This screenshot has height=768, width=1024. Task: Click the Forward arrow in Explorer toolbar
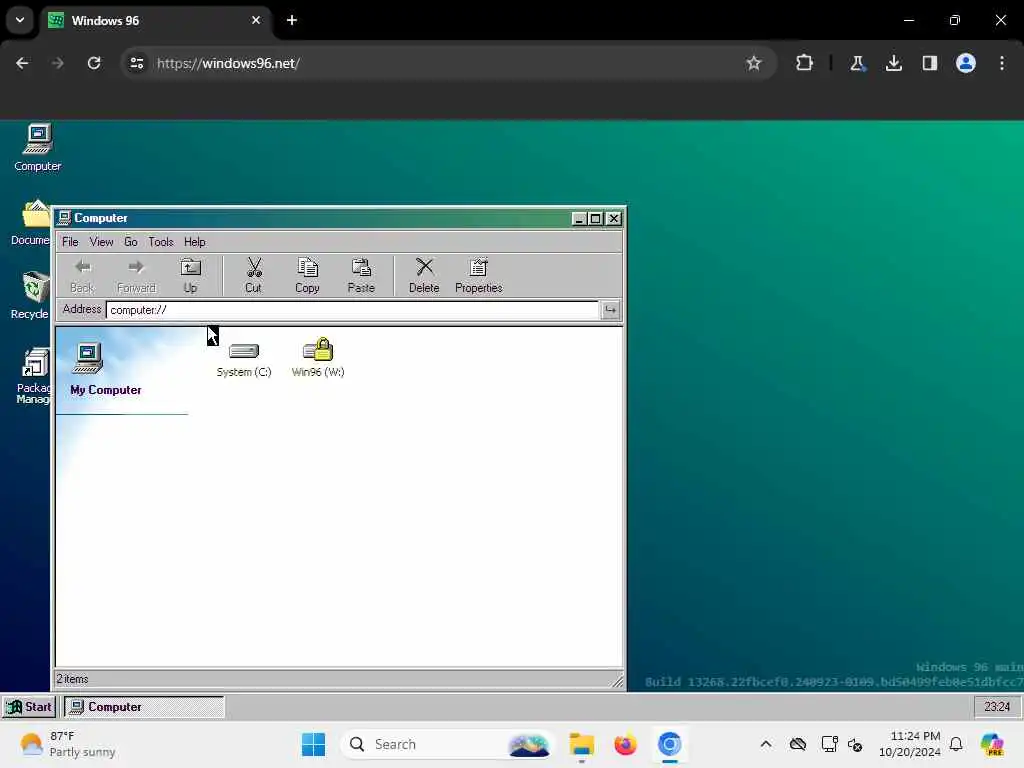(136, 275)
